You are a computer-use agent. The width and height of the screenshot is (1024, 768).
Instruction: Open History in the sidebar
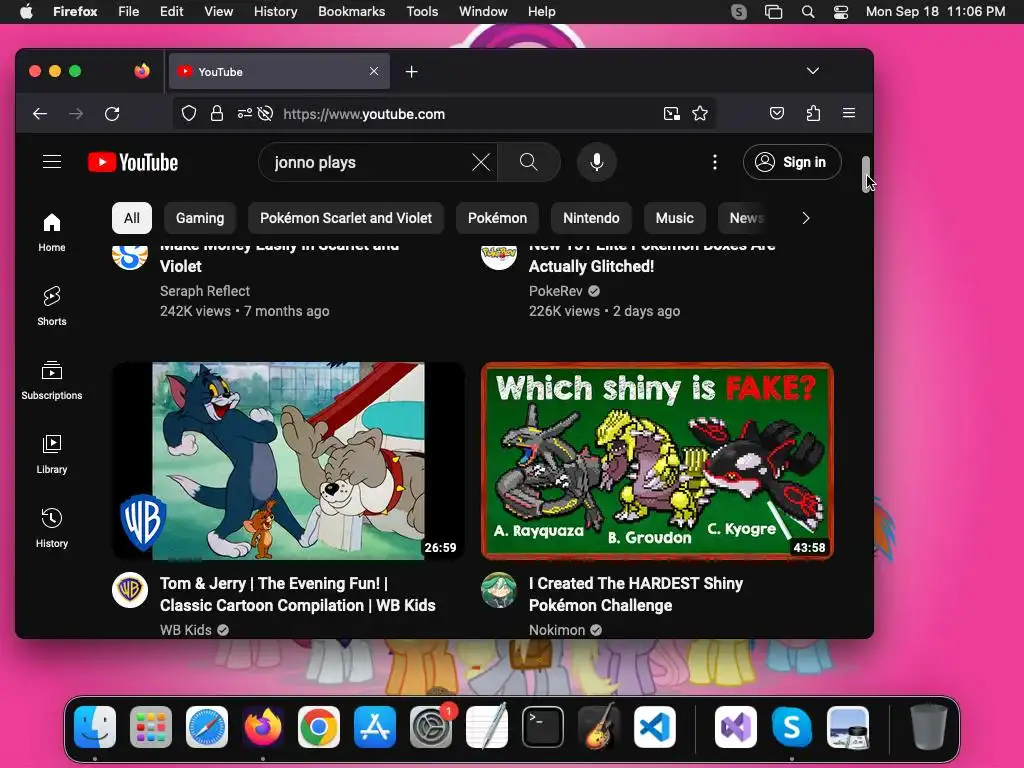[52, 528]
